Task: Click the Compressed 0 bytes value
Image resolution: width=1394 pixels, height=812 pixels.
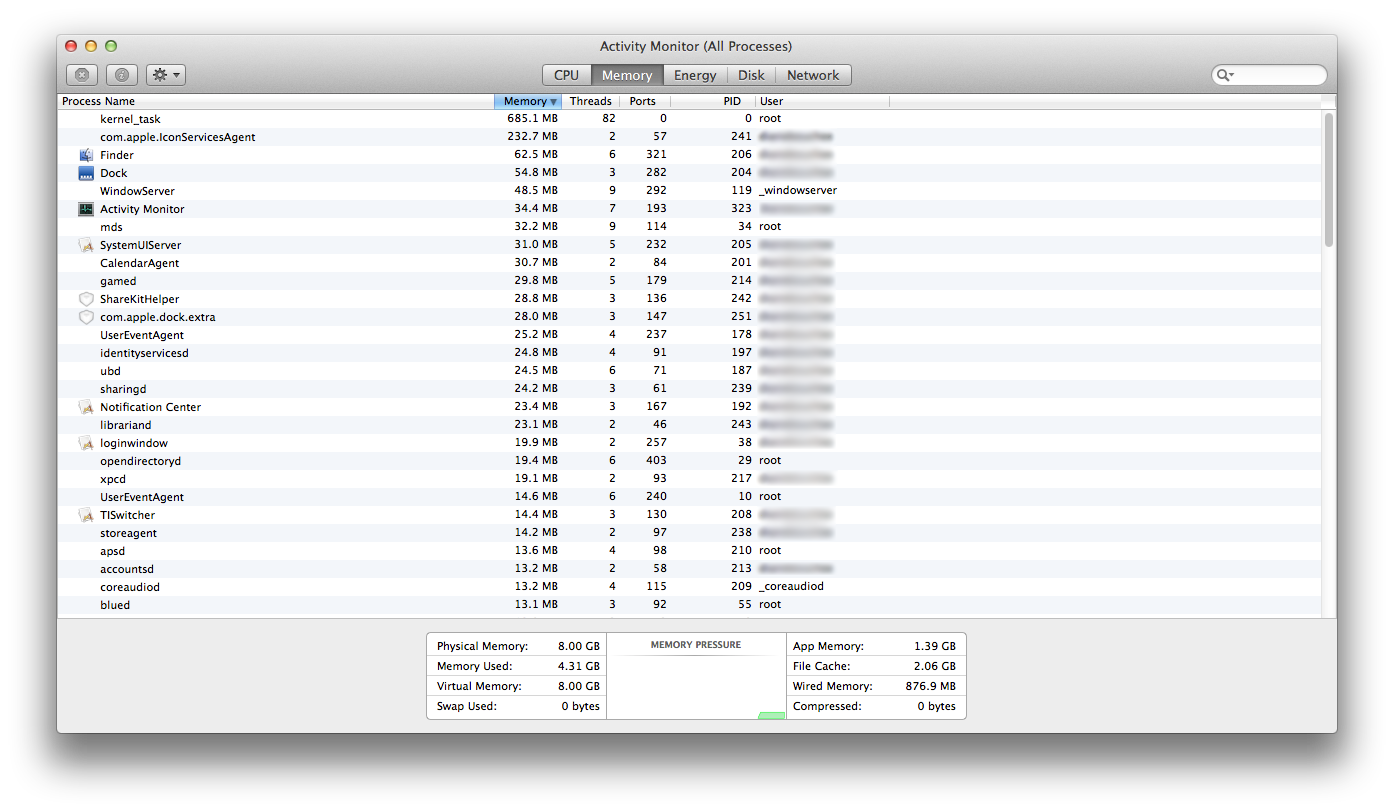Action: 936,706
